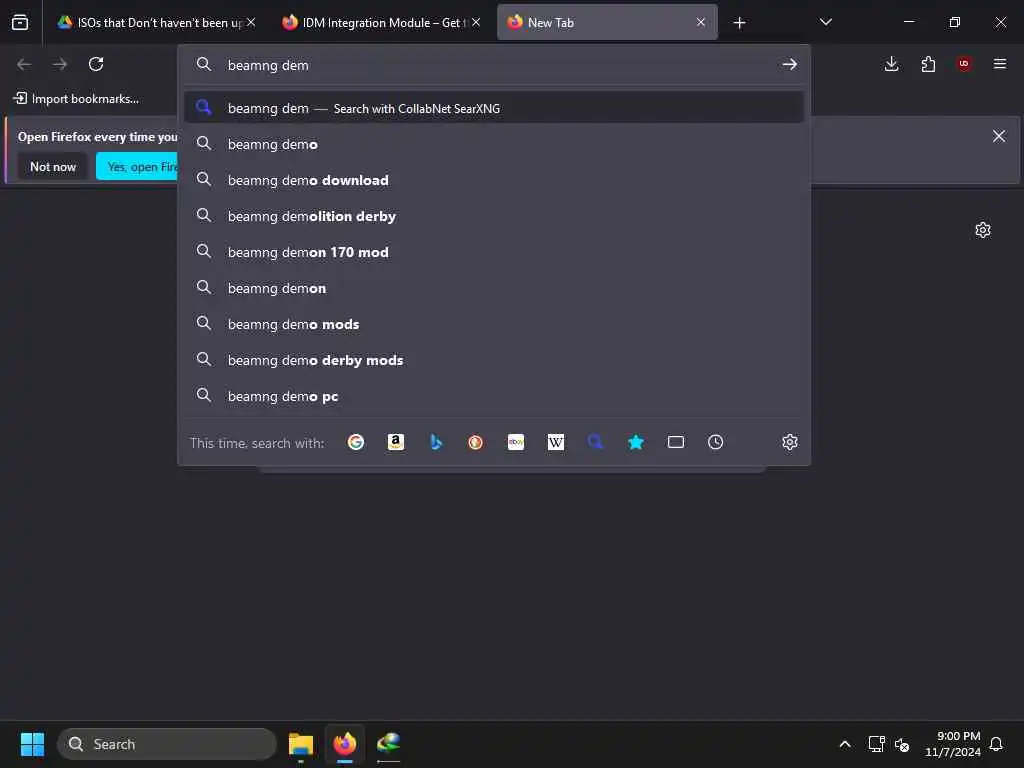
Task: Search this time with DuckDuckGo
Action: point(475,442)
